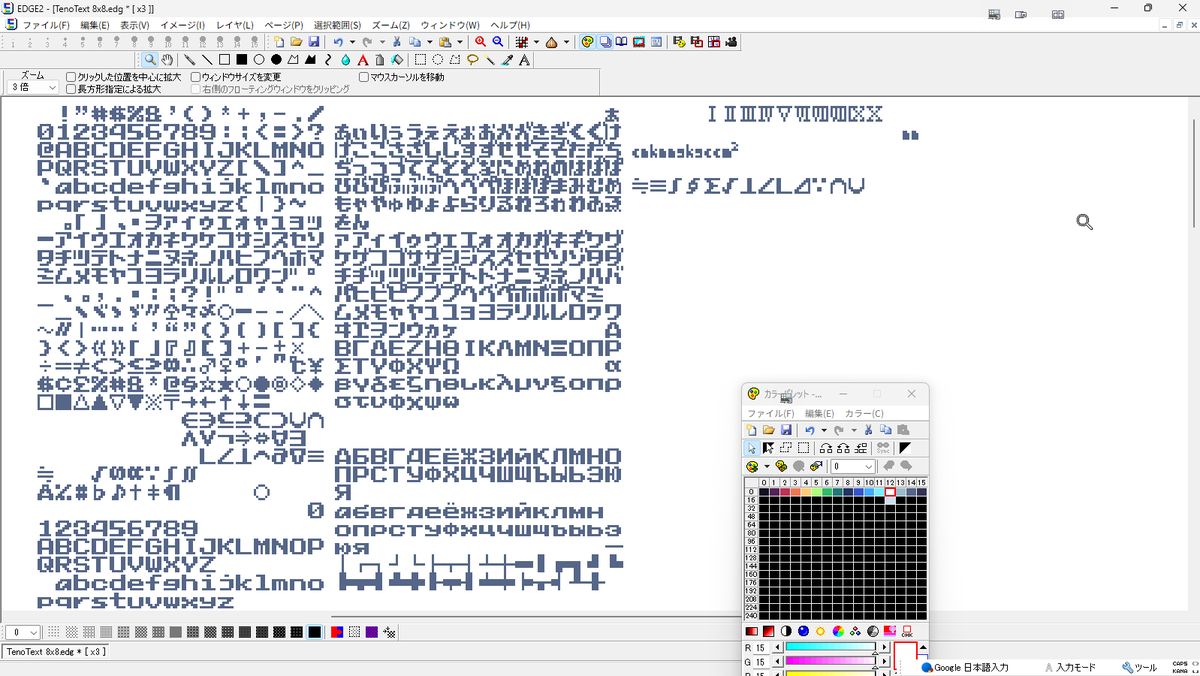Select the eyedropper color picker tool

tap(507, 60)
